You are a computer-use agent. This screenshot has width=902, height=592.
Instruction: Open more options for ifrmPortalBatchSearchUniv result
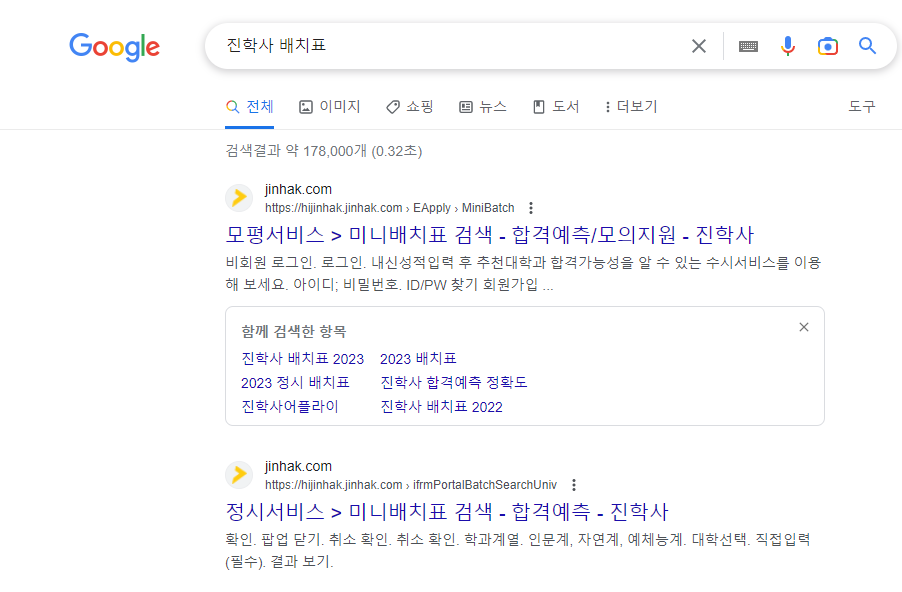click(x=574, y=484)
